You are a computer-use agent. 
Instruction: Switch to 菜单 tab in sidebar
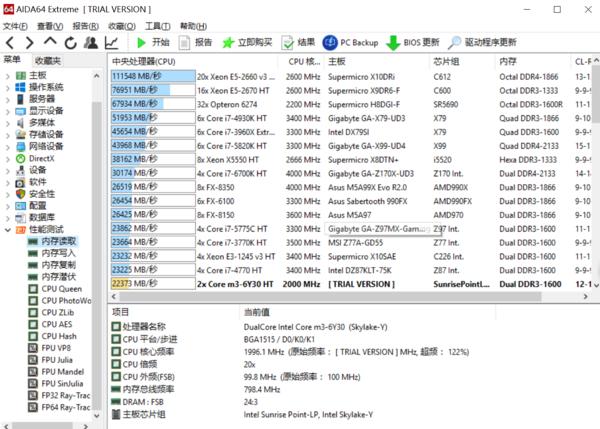point(12,60)
